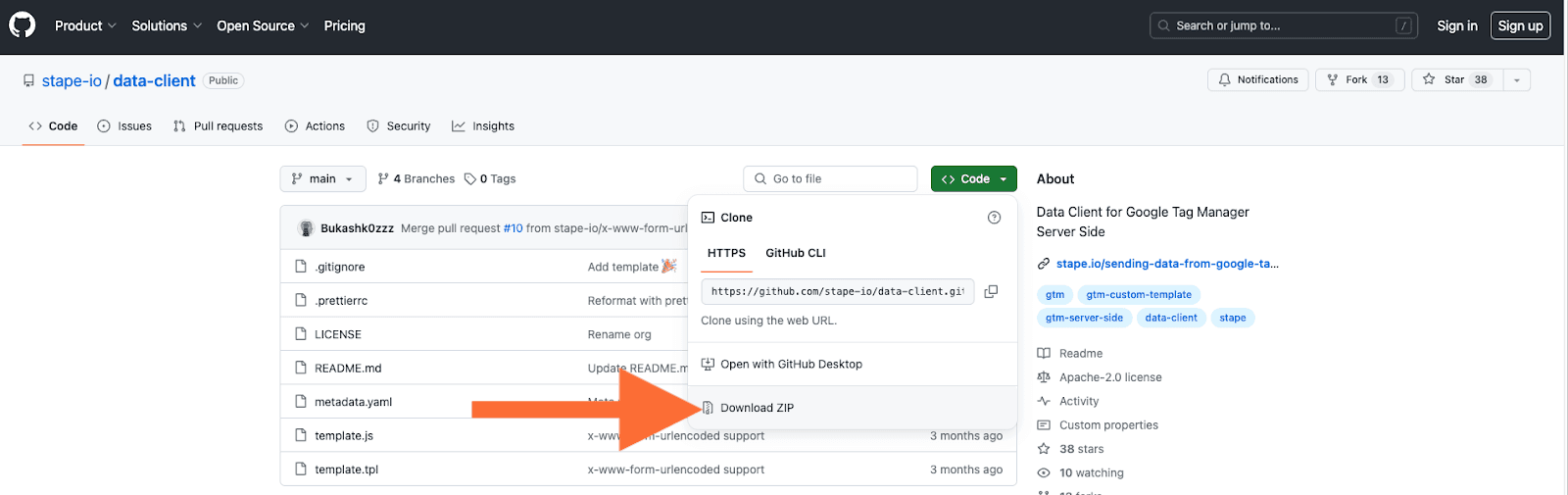
Task: View the 4 Branches link
Action: pyautogui.click(x=416, y=178)
